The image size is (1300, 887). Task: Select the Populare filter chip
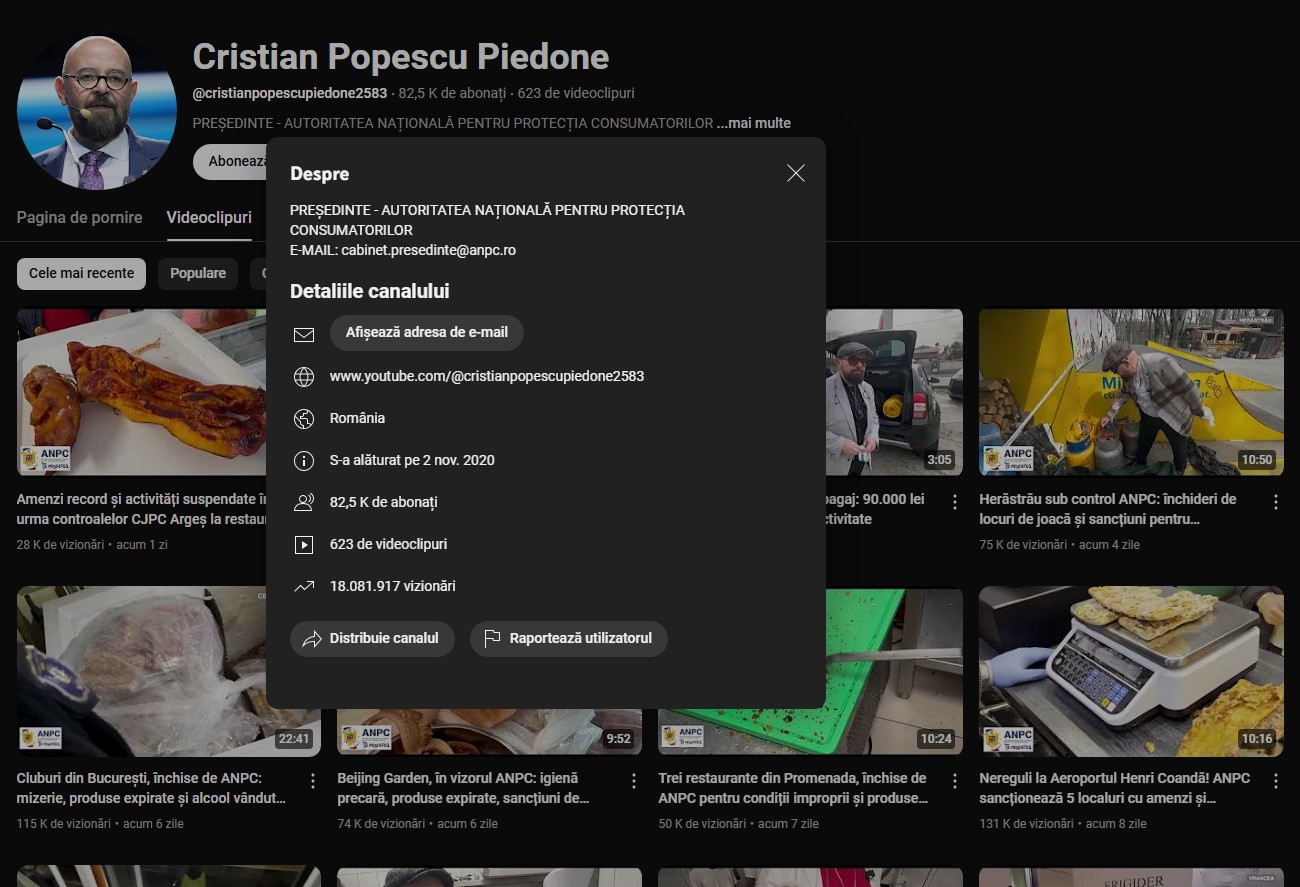click(197, 274)
